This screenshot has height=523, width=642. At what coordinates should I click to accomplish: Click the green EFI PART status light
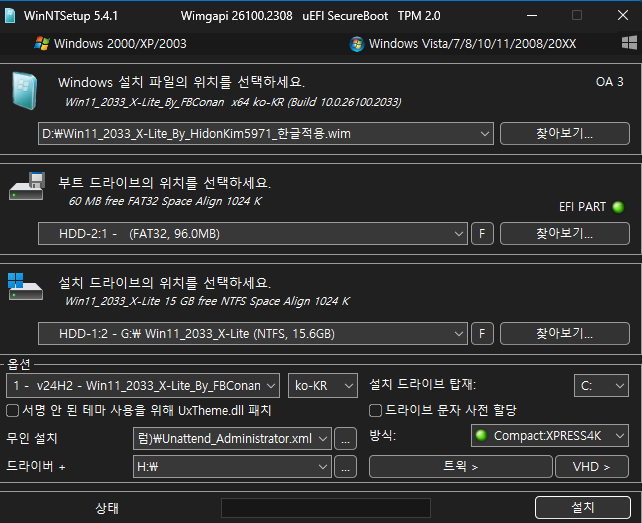tap(618, 207)
